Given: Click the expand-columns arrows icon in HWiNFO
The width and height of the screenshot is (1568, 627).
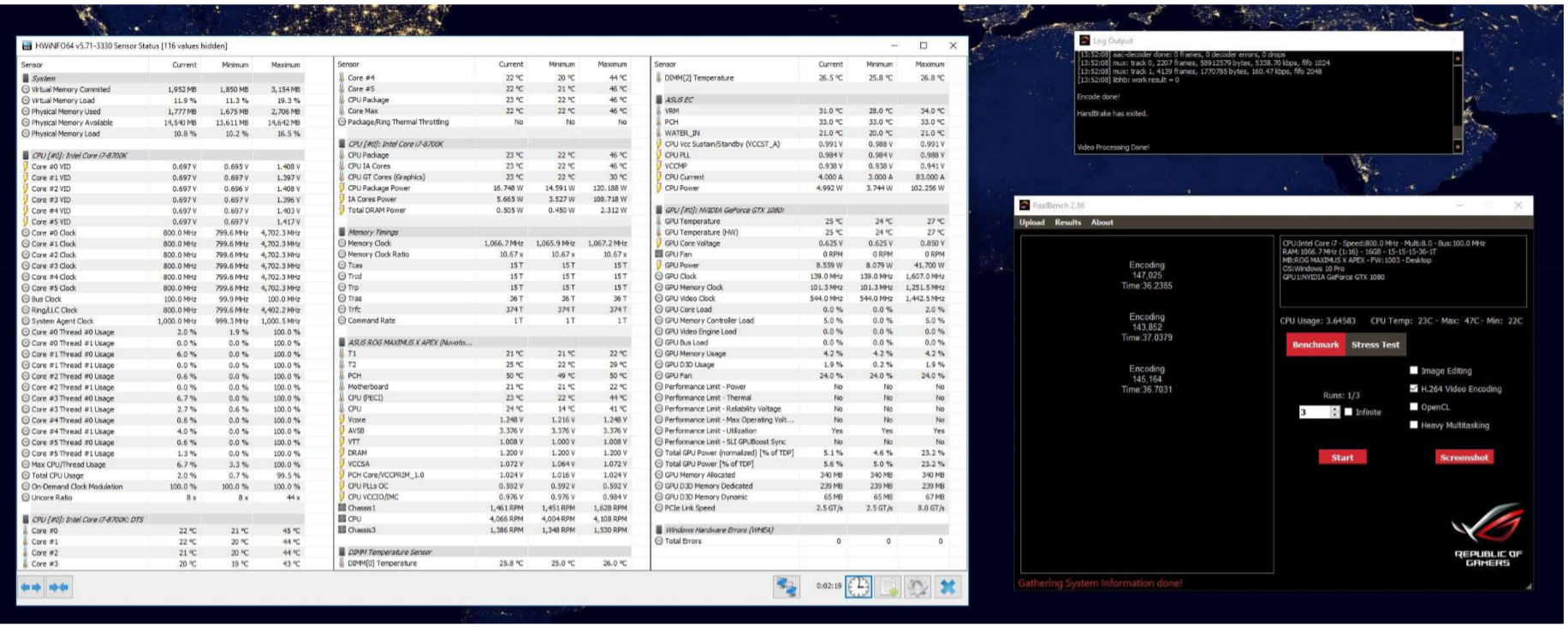Looking at the screenshot, I should [x=31, y=587].
